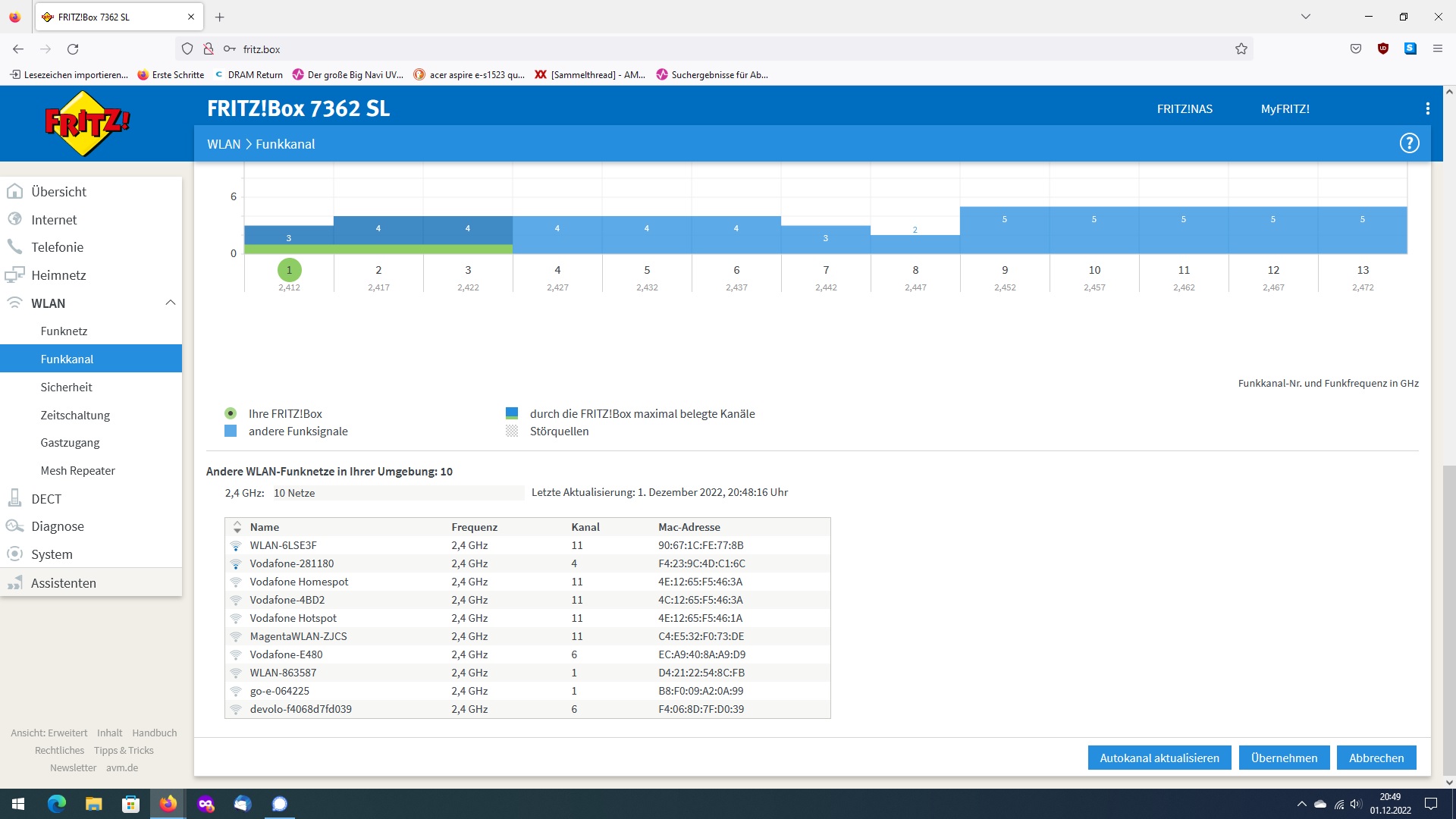
Task: Go to Mesh Repeater page
Action: pyautogui.click(x=77, y=471)
